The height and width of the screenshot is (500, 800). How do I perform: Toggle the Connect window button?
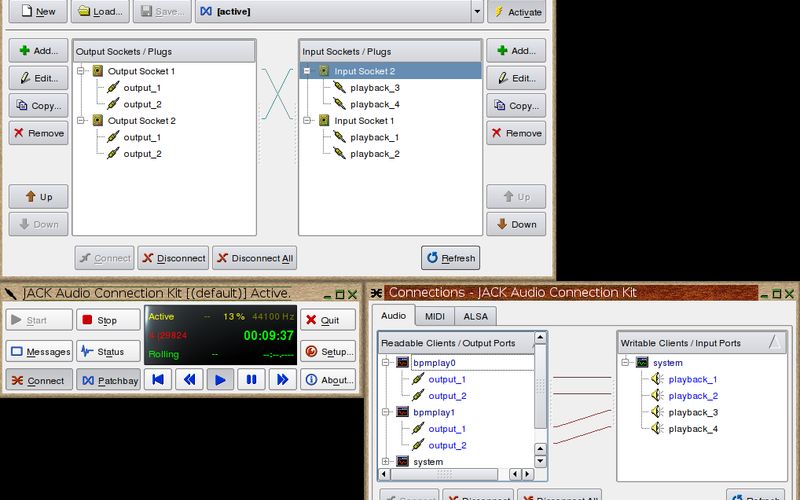coord(39,380)
